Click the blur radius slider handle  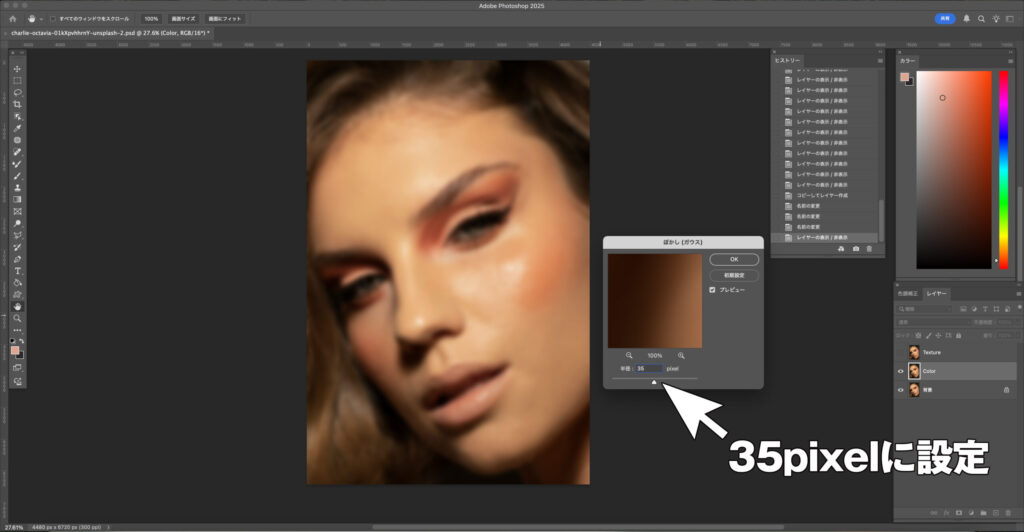pos(654,383)
